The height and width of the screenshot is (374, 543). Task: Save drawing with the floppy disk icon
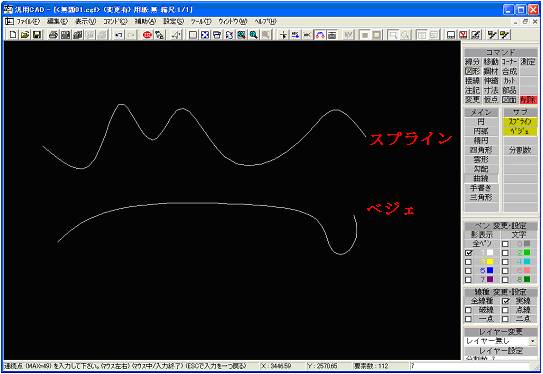37,35
